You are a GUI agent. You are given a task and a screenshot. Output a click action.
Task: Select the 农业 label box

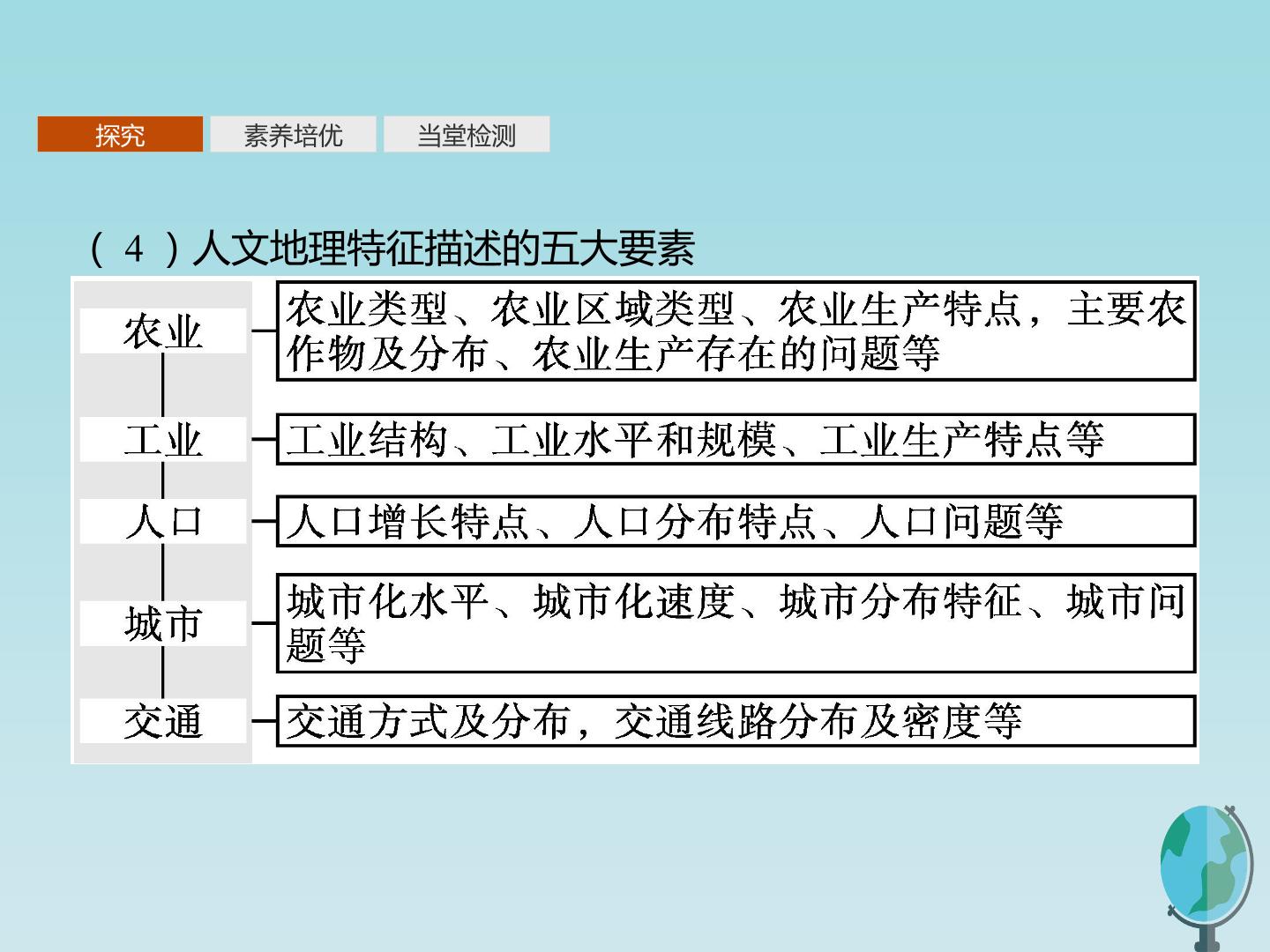[x=163, y=331]
